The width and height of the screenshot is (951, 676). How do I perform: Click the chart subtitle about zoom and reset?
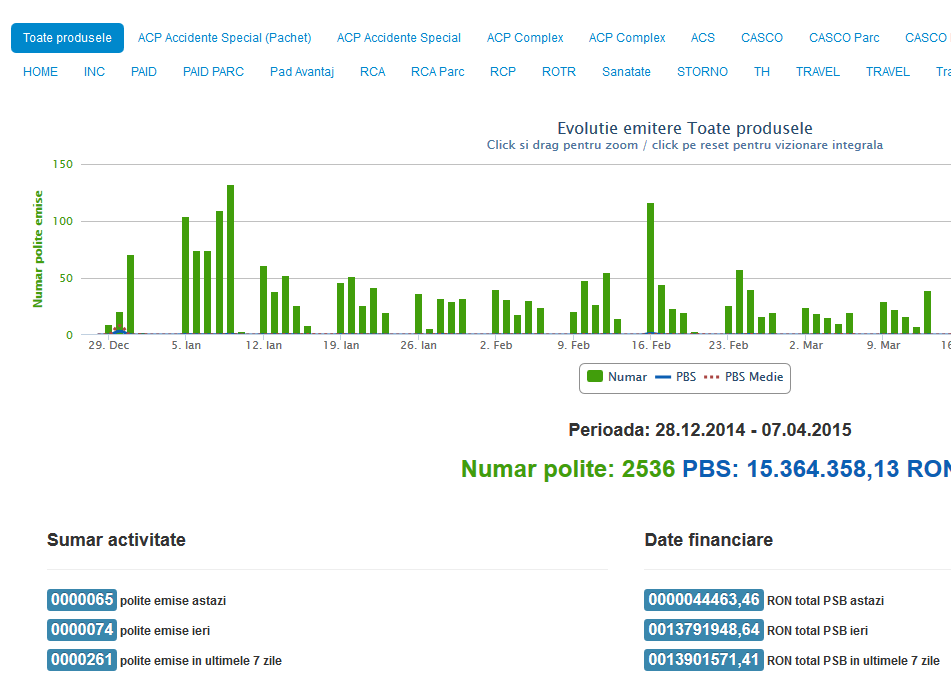(685, 145)
